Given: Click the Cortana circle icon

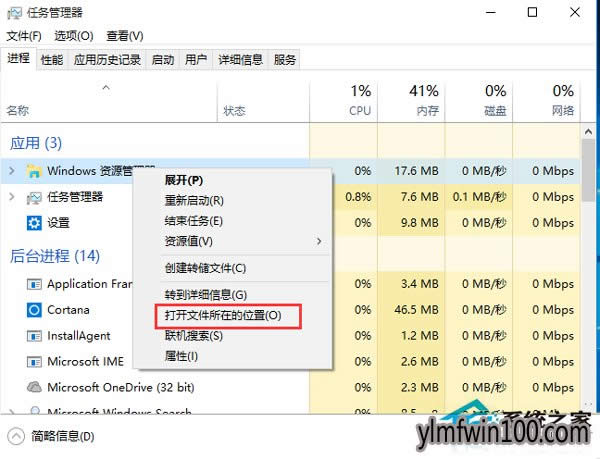Looking at the screenshot, I should tap(34, 310).
